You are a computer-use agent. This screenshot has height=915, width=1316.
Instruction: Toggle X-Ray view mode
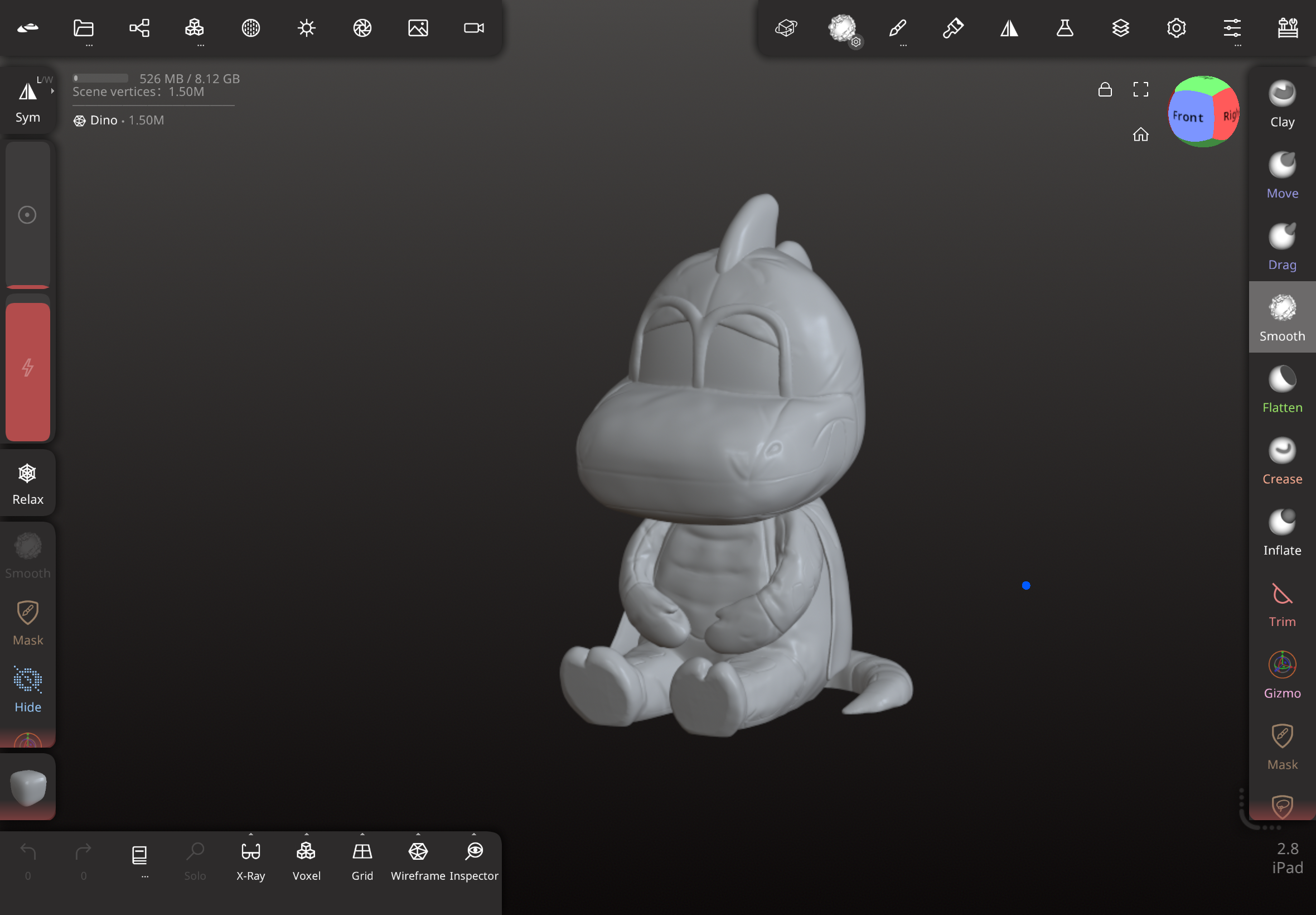click(x=250, y=860)
